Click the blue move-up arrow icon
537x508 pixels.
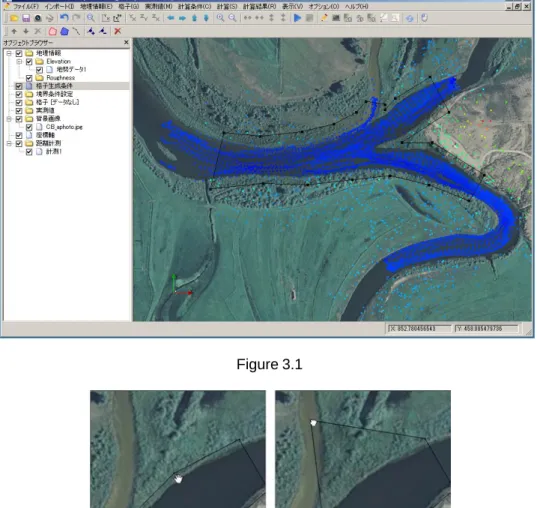pos(194,18)
